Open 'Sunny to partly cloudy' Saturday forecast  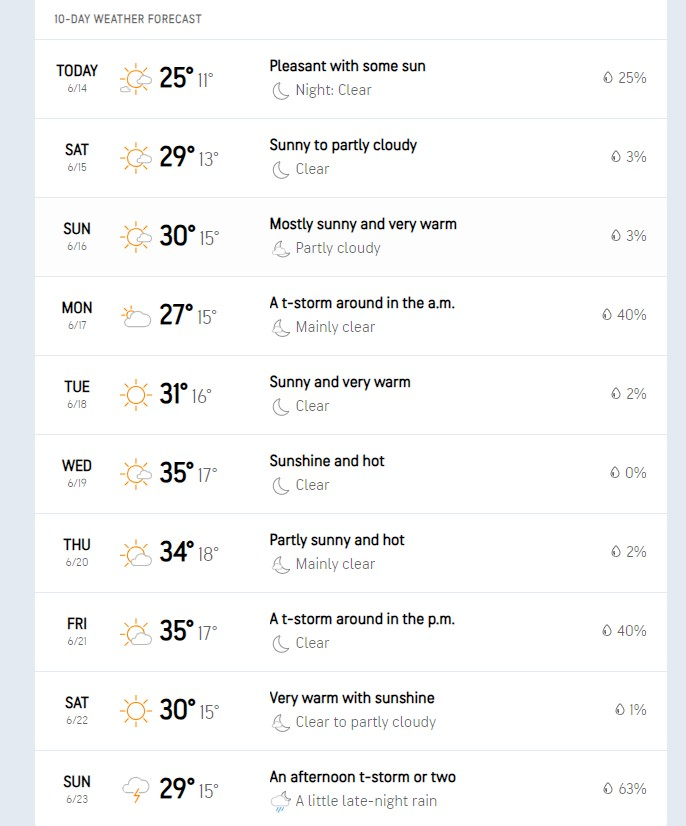coord(343,145)
